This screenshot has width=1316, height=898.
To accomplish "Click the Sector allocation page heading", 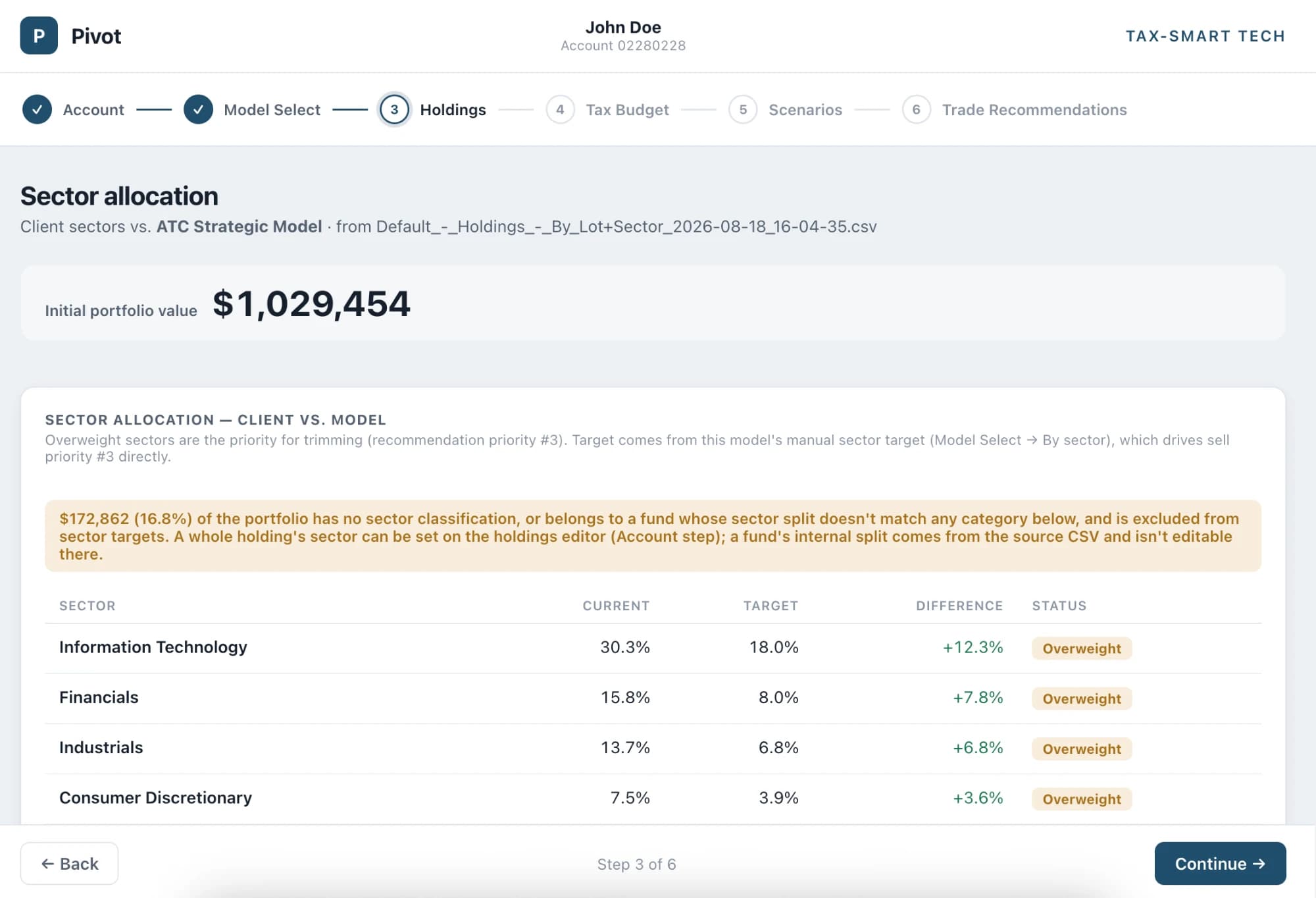I will tap(119, 196).
